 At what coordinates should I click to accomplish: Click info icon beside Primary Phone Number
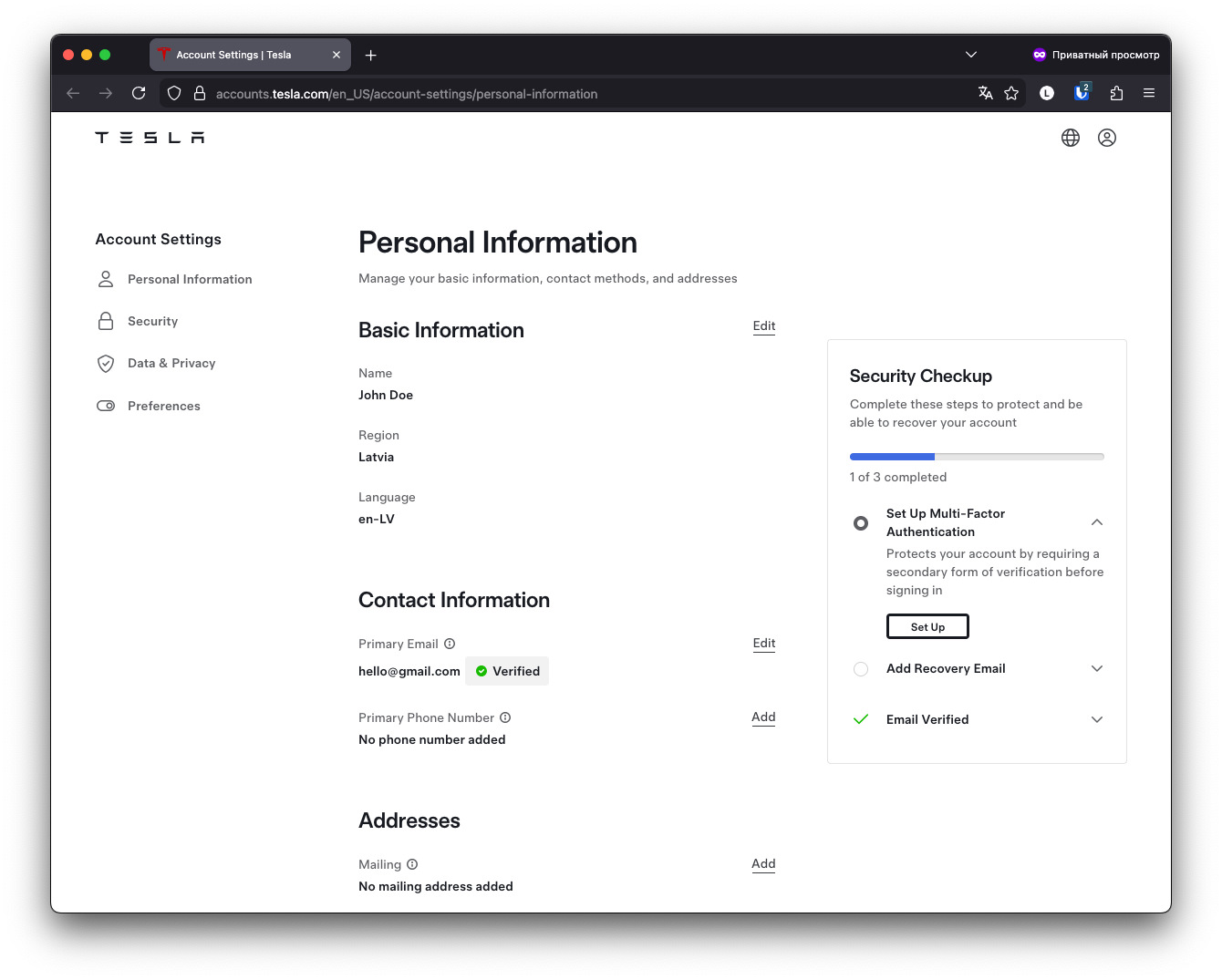pos(505,717)
